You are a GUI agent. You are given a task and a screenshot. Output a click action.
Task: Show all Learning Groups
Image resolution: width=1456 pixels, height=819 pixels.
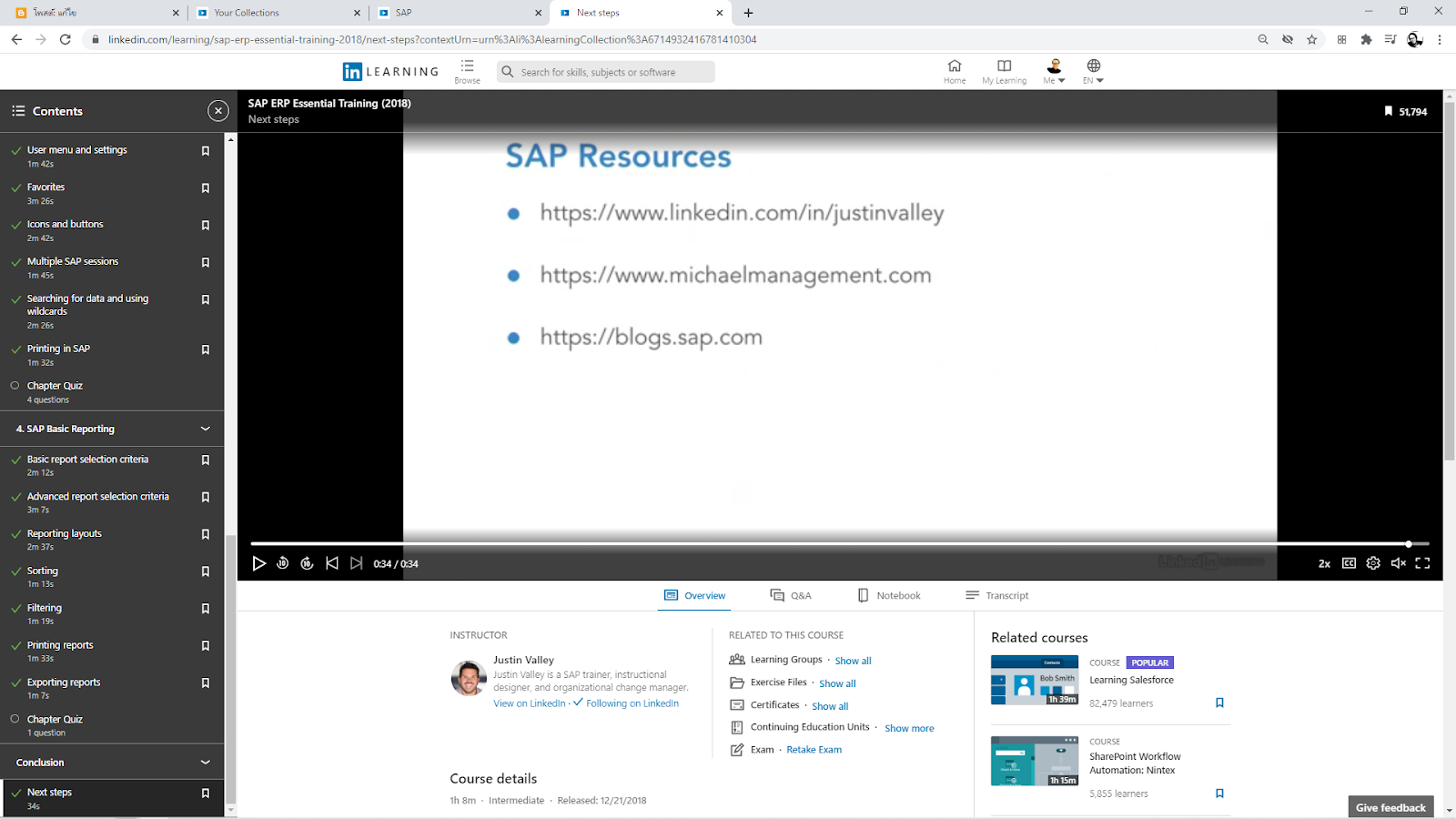pyautogui.click(x=853, y=661)
